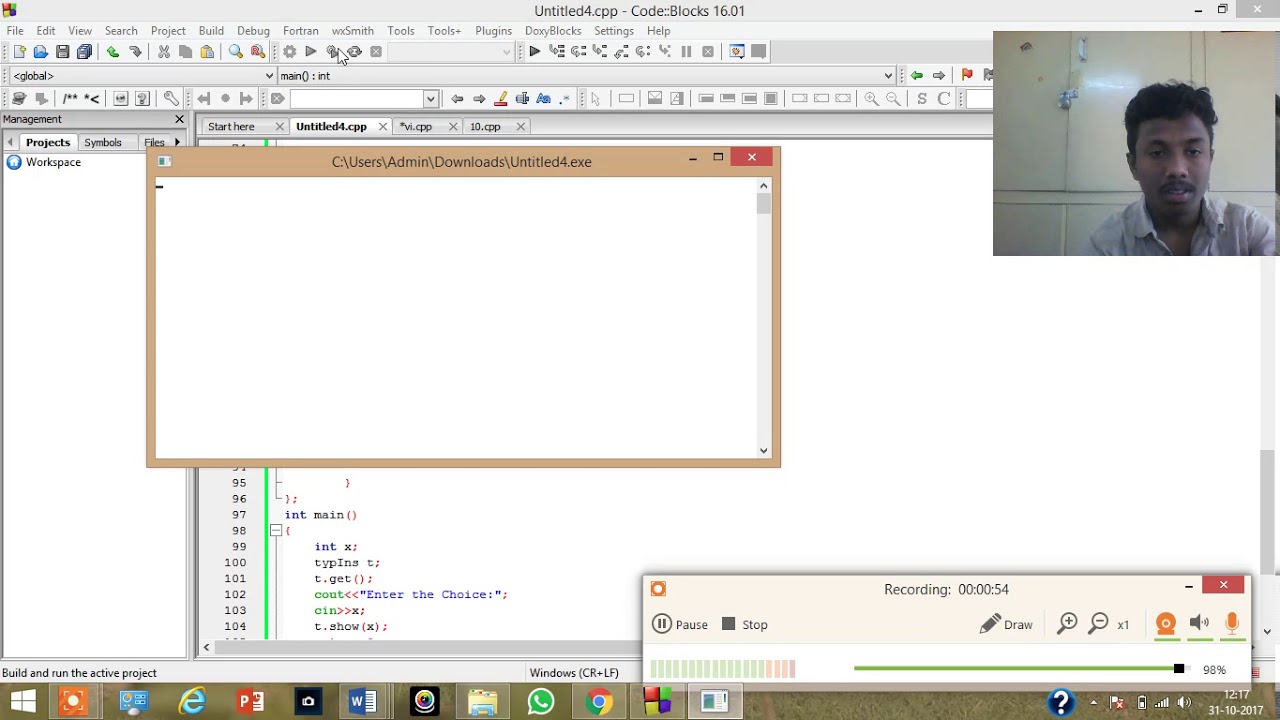Click the Draw button in recorder

coord(1006,624)
